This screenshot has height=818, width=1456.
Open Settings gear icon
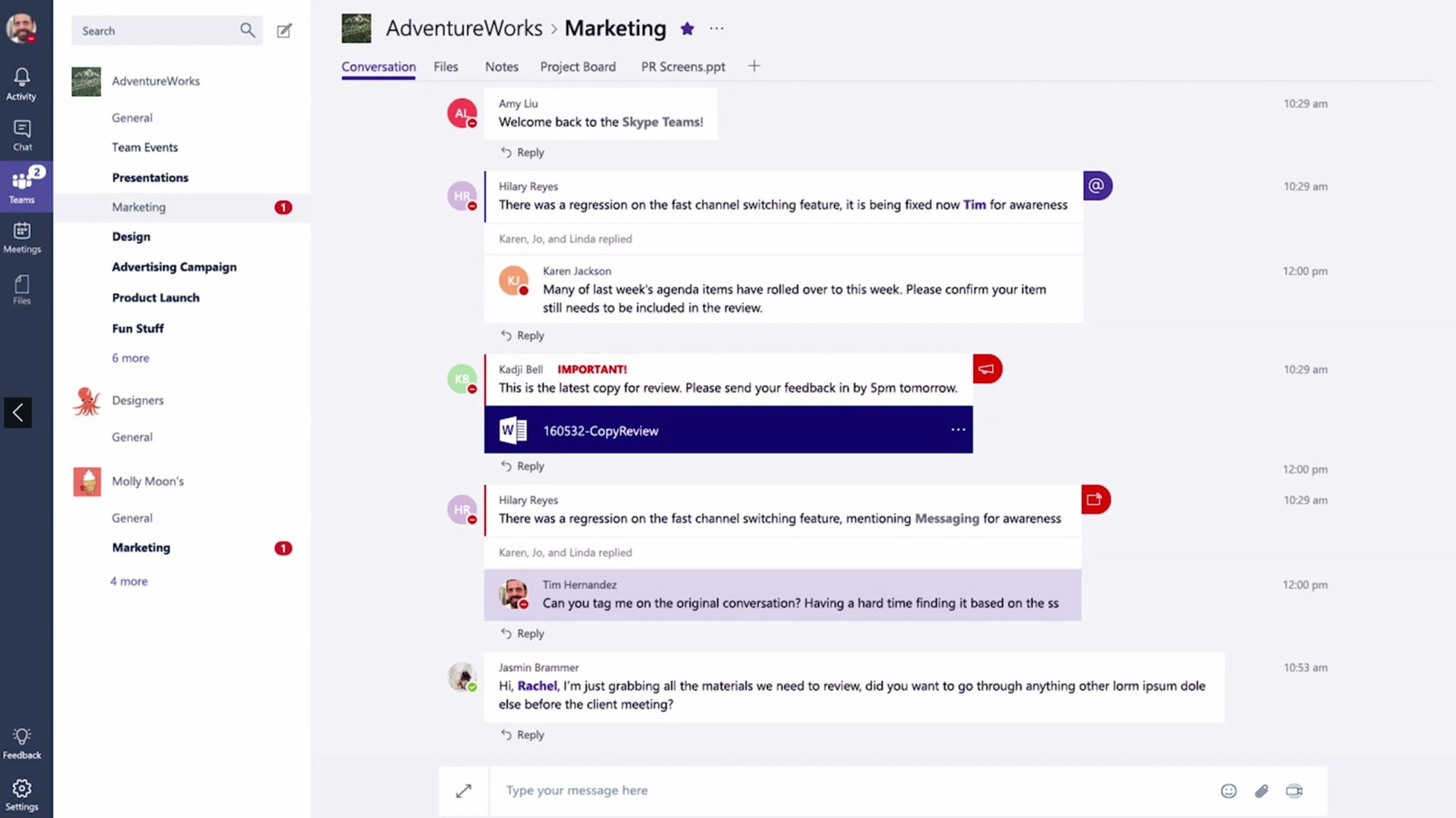[22, 790]
